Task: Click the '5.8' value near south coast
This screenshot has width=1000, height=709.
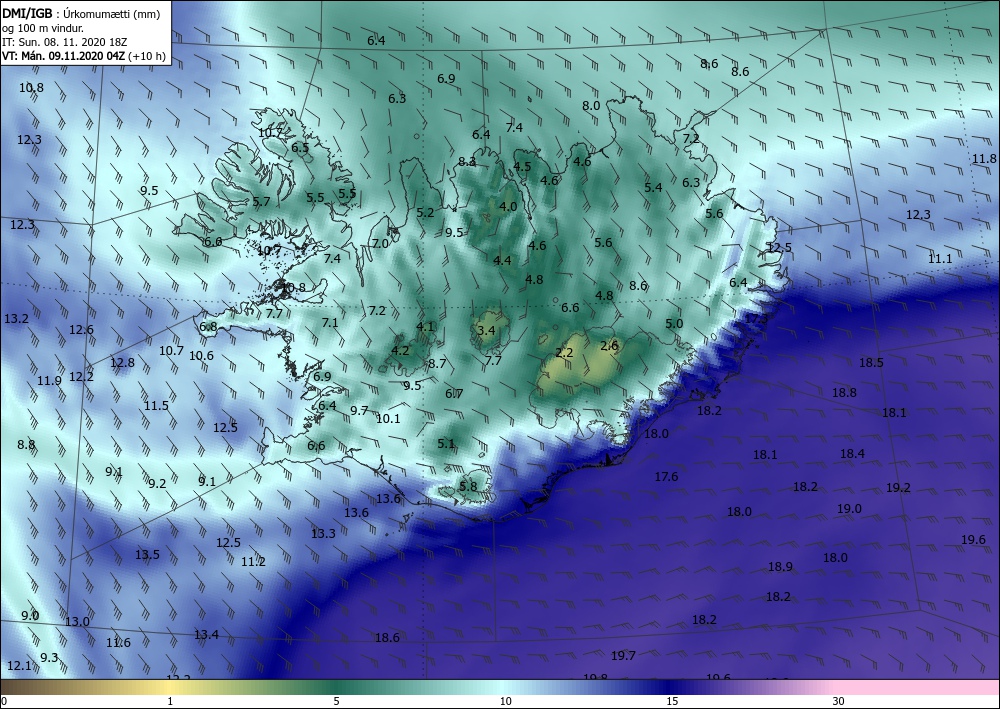Action: tap(468, 487)
